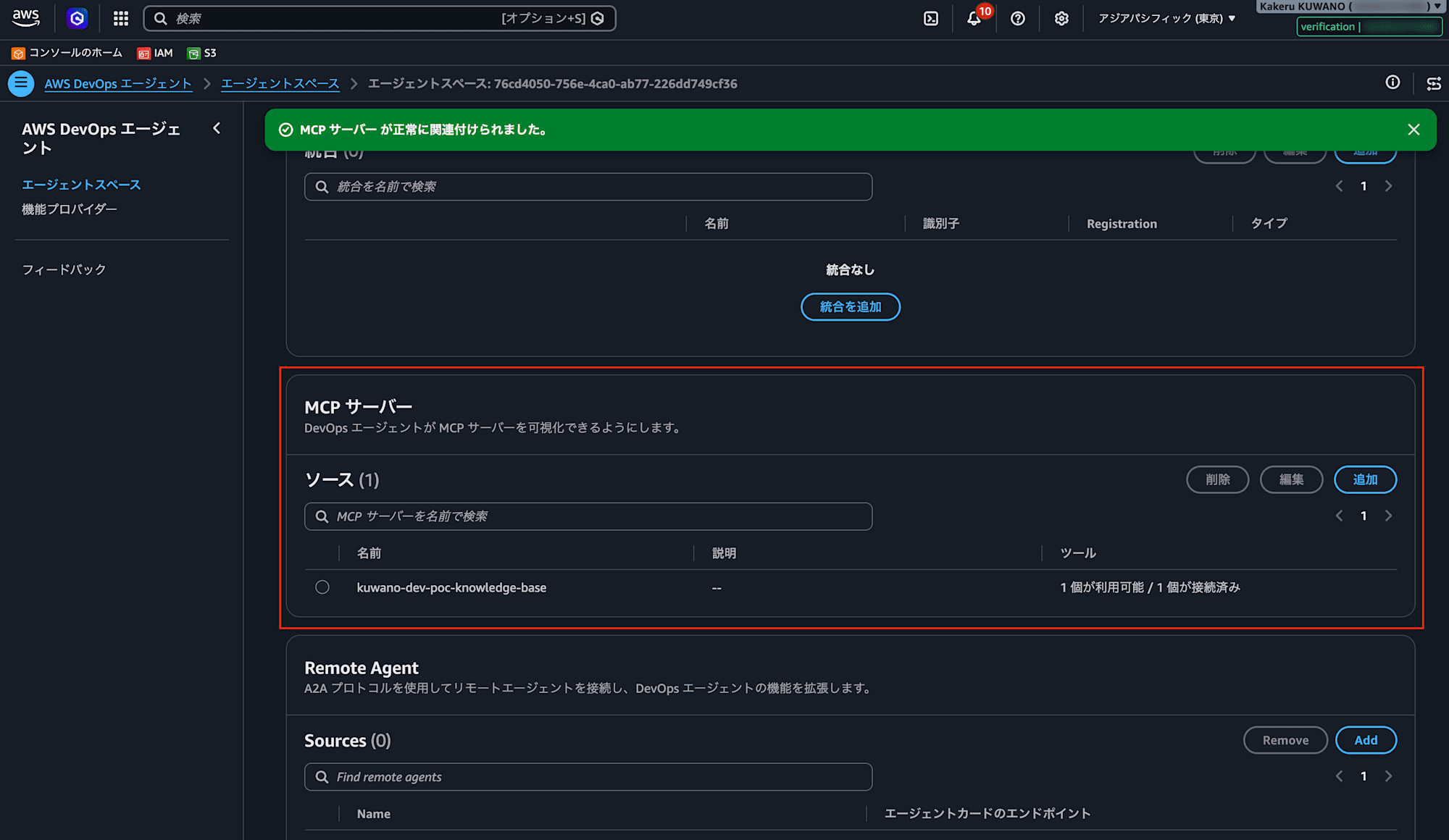This screenshot has width=1449, height=840.
Task: Open the services grid menu
Action: [x=121, y=18]
